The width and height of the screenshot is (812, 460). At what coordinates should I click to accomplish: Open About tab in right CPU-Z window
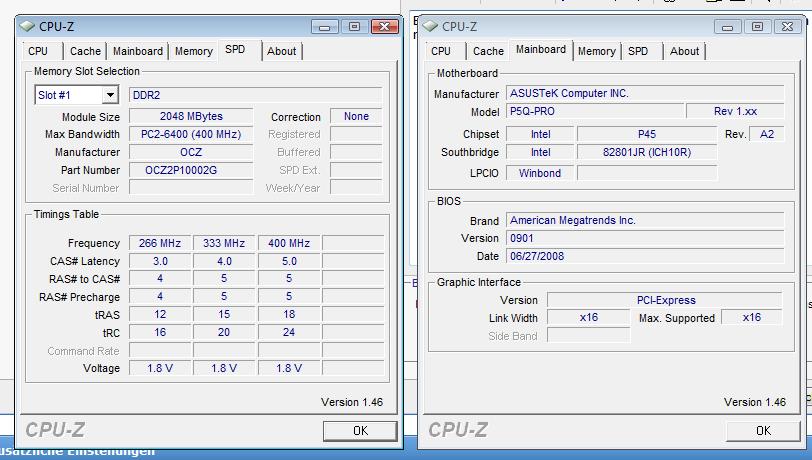pyautogui.click(x=685, y=51)
